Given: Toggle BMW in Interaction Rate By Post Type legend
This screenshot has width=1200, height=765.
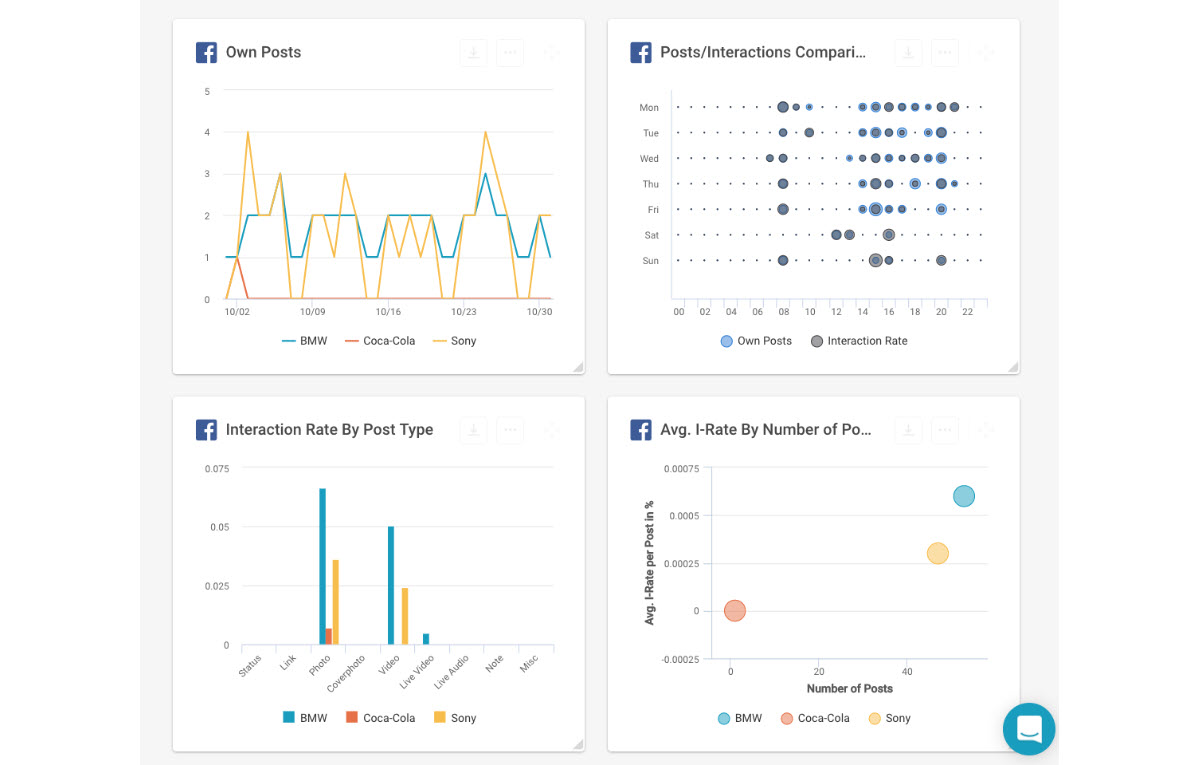Looking at the screenshot, I should click(305, 718).
